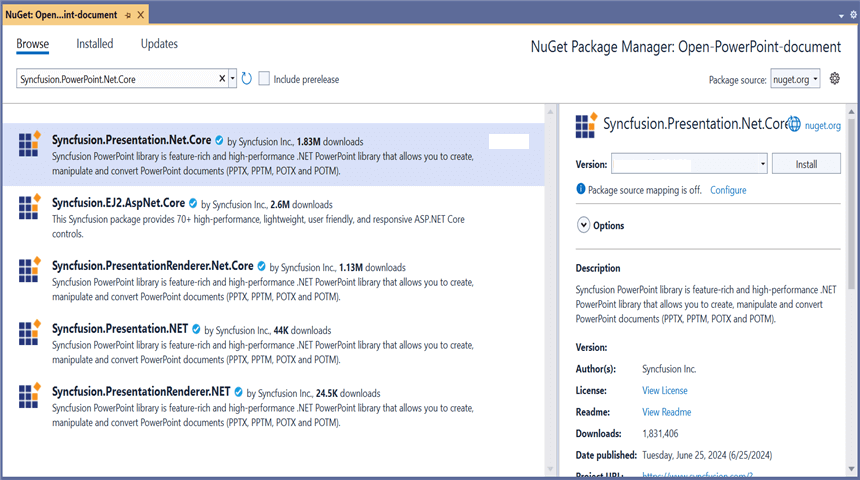The image size is (860, 480).
Task: Click verified badge next to Syncfusion.Presentation.Net.Core
Action: pyautogui.click(x=219, y=140)
